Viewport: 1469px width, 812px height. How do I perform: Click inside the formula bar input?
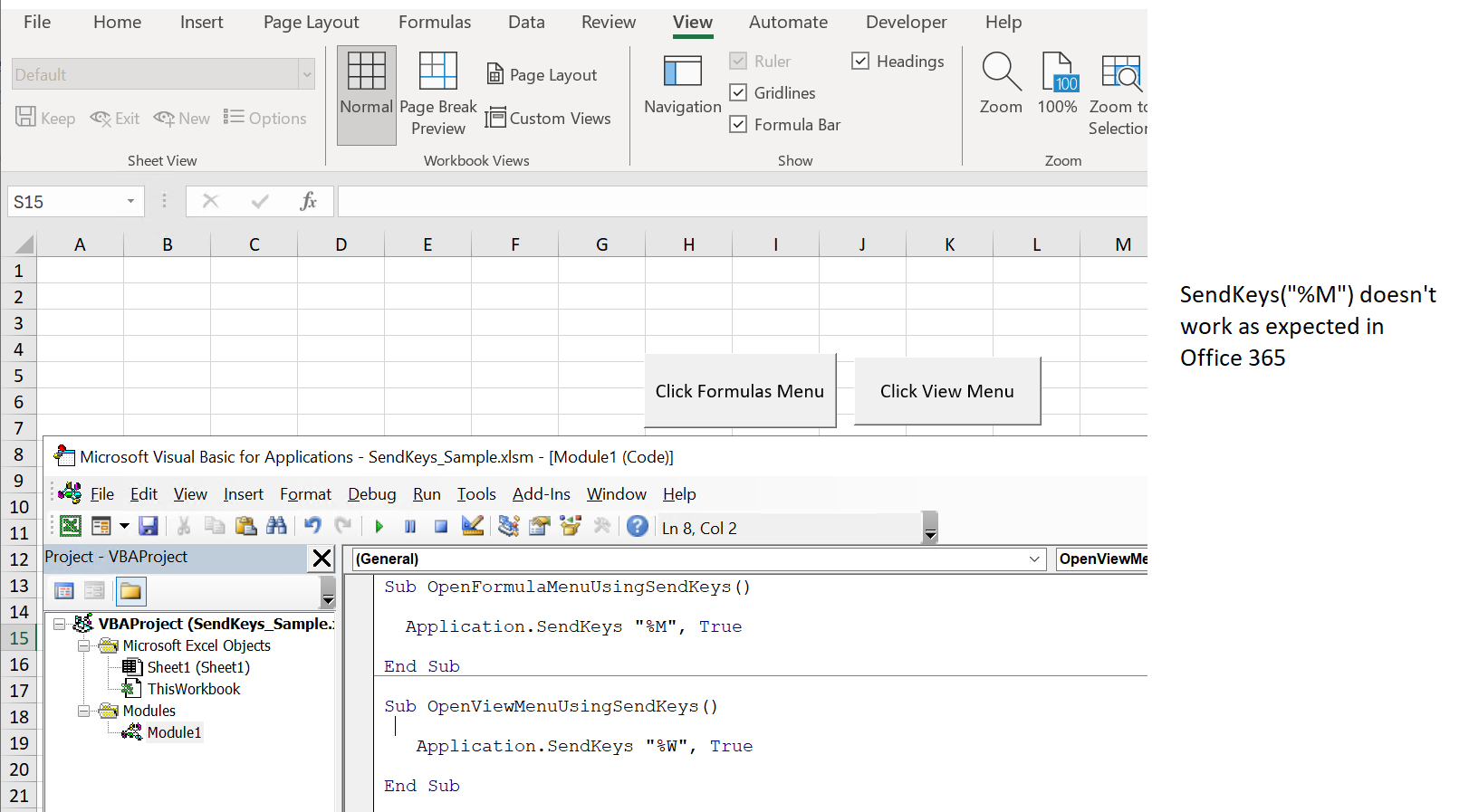(743, 201)
